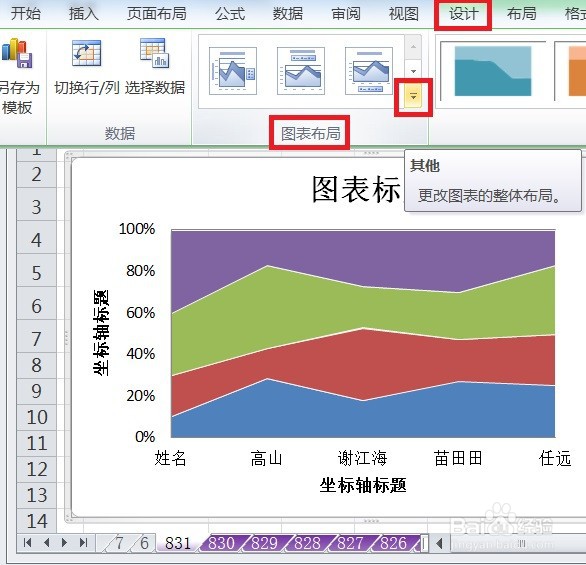
Task: Switch to sheet tab 829
Action: click(x=264, y=543)
